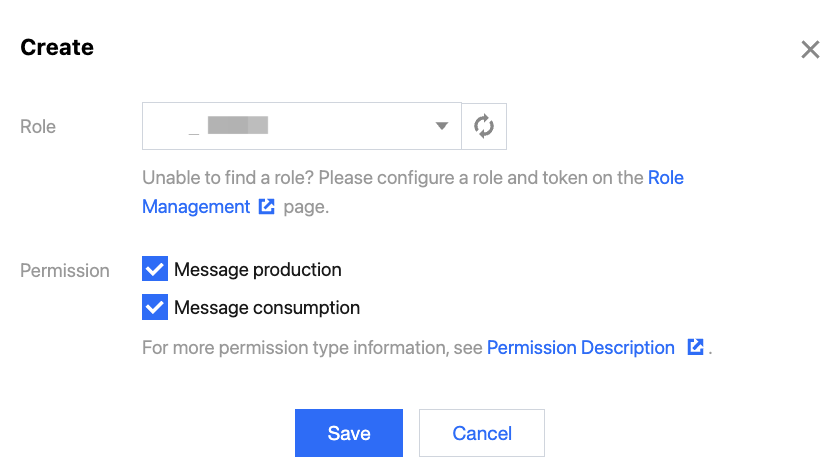Click the 'Unable to find a role?' hint
The width and height of the screenshot is (834, 472).
[x=394, y=178]
